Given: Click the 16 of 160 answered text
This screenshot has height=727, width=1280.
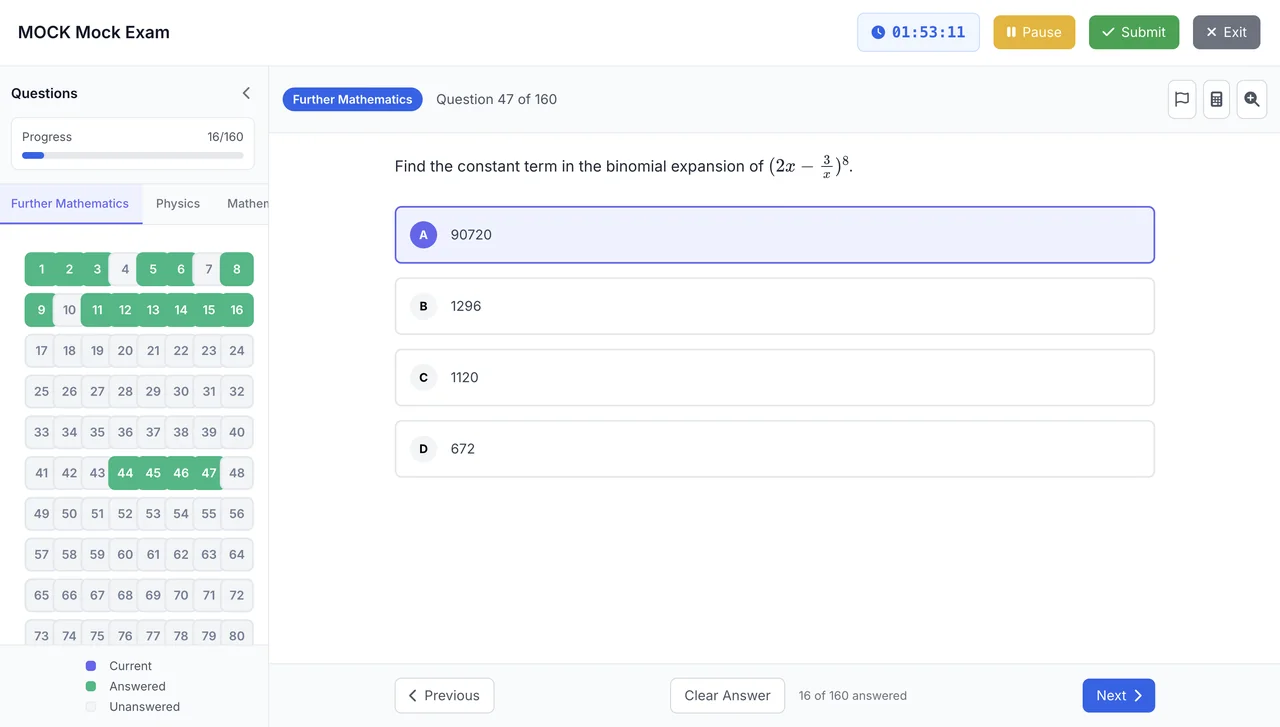Looking at the screenshot, I should click(853, 696).
